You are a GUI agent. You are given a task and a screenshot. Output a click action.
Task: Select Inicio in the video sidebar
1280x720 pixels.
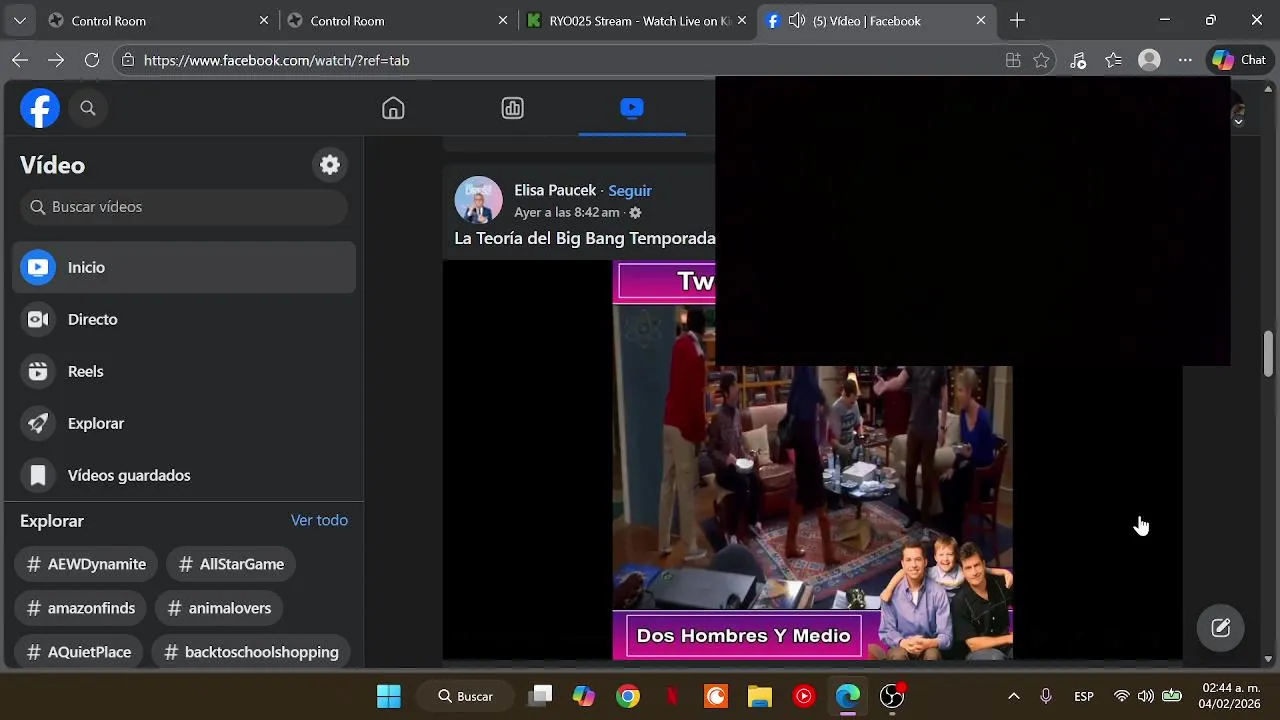click(x=184, y=267)
